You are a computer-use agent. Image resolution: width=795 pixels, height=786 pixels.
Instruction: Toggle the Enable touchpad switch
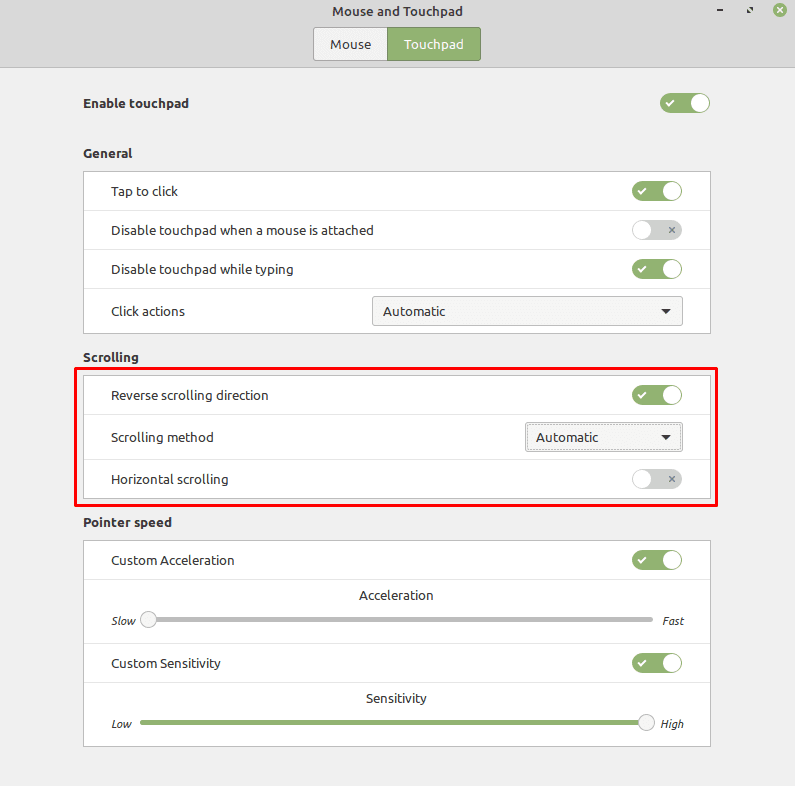(684, 103)
